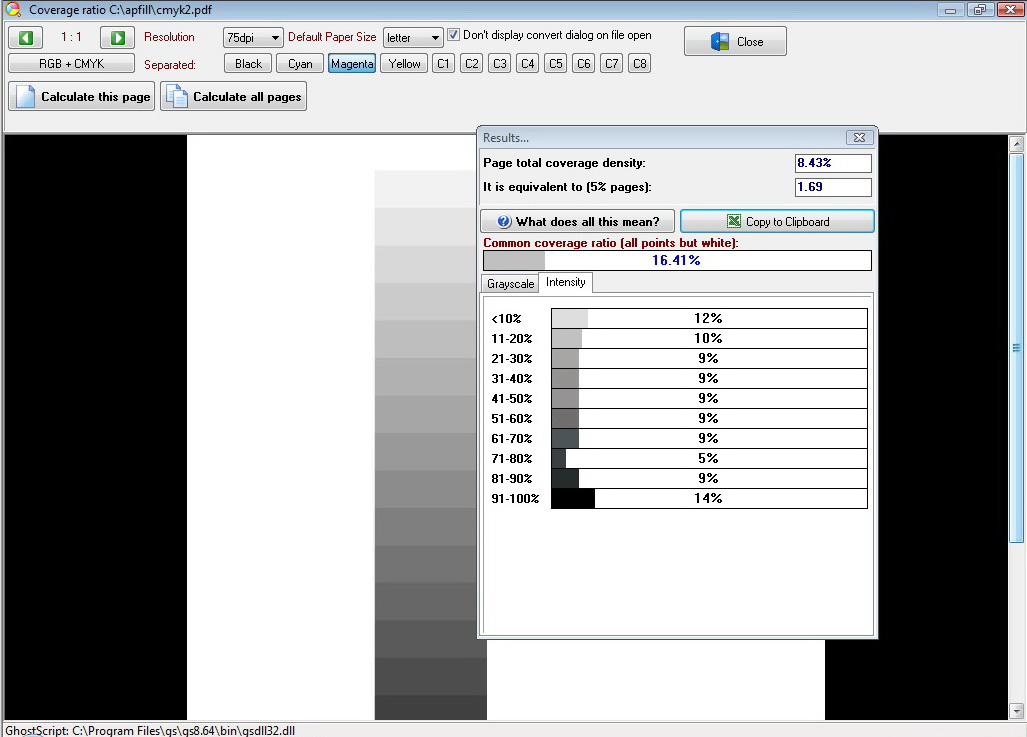Select custom channel C1
The width and height of the screenshot is (1027, 737).
click(x=443, y=64)
